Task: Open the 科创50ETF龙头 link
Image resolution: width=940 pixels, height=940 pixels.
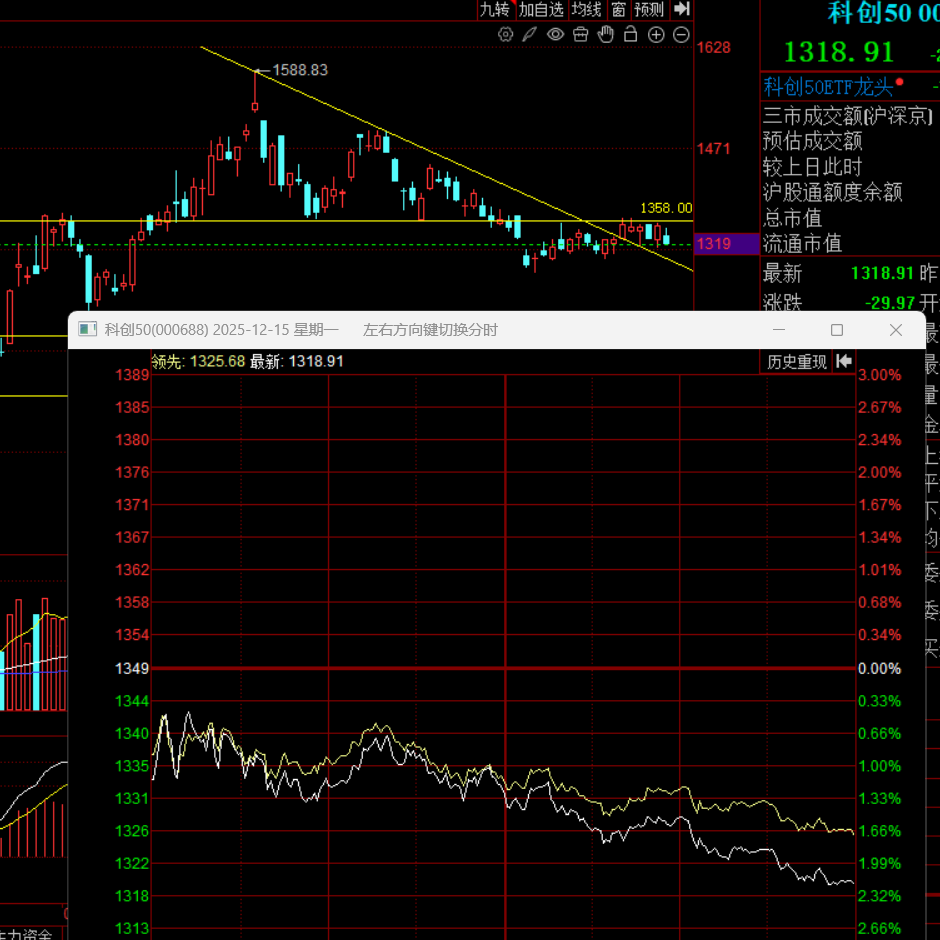Action: point(827,87)
